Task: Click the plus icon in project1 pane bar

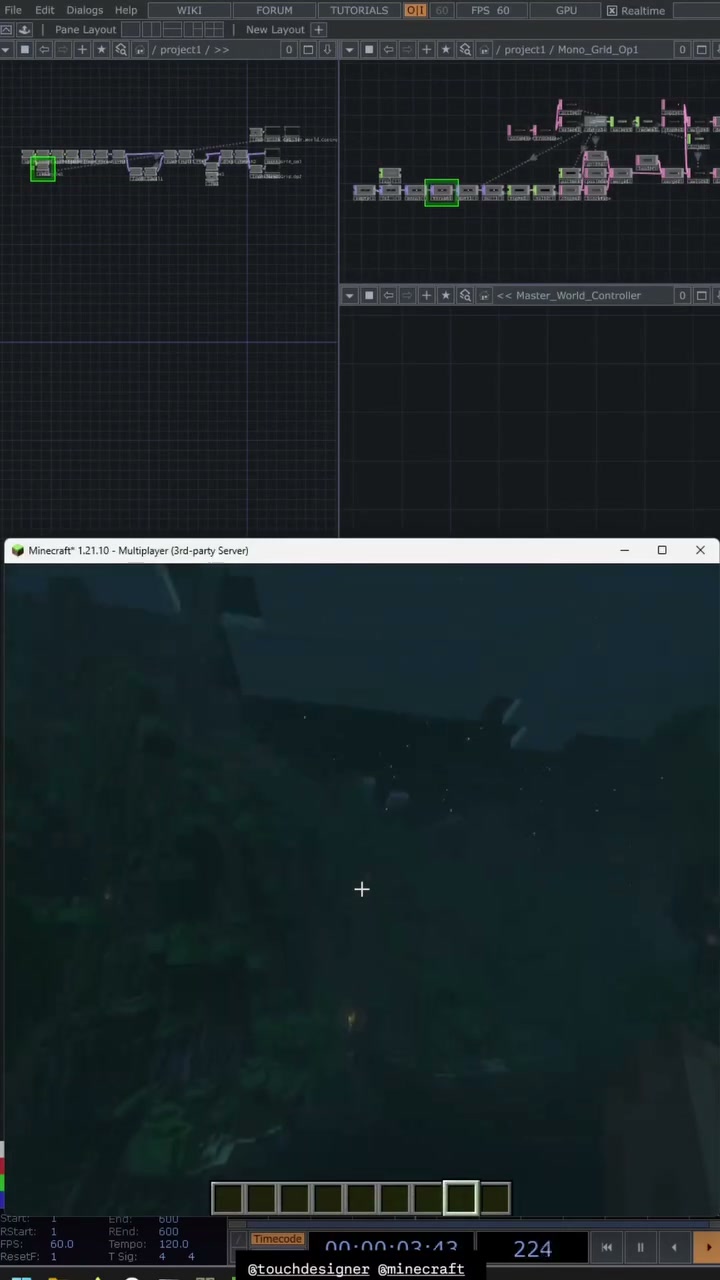Action: click(x=82, y=49)
